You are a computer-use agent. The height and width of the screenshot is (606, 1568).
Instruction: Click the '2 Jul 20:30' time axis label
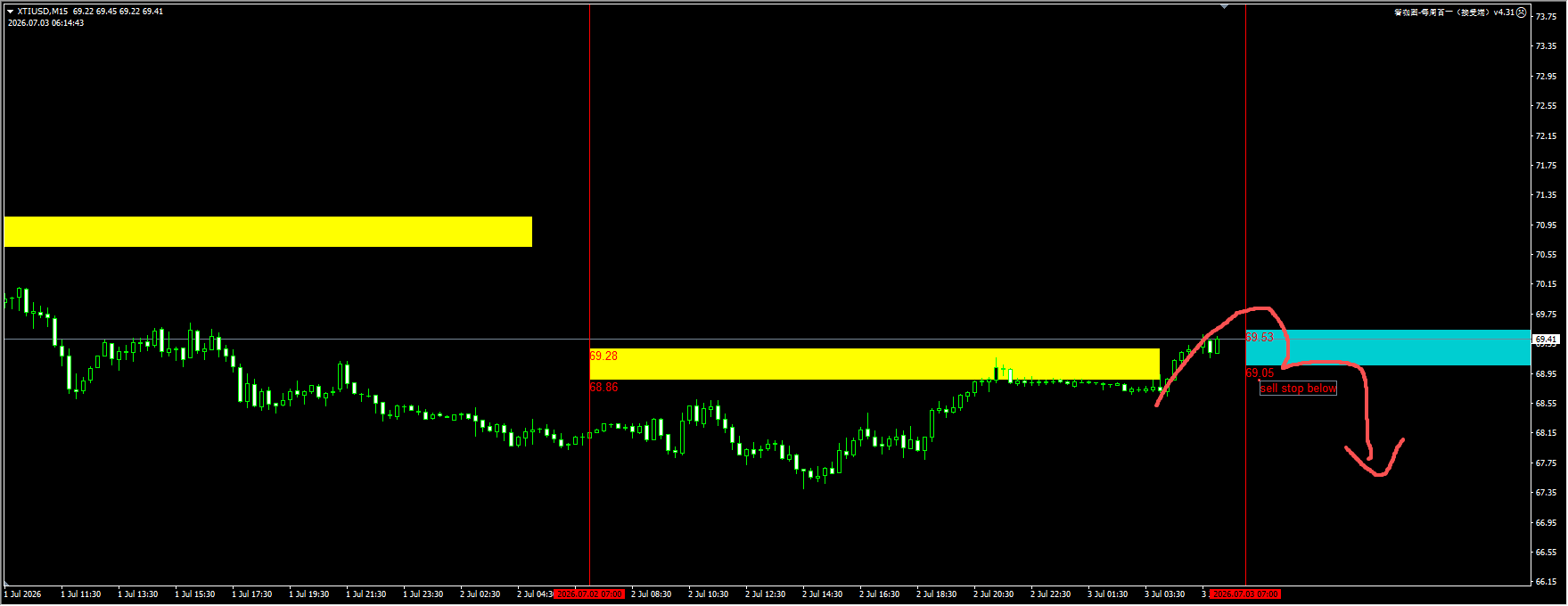tap(994, 594)
